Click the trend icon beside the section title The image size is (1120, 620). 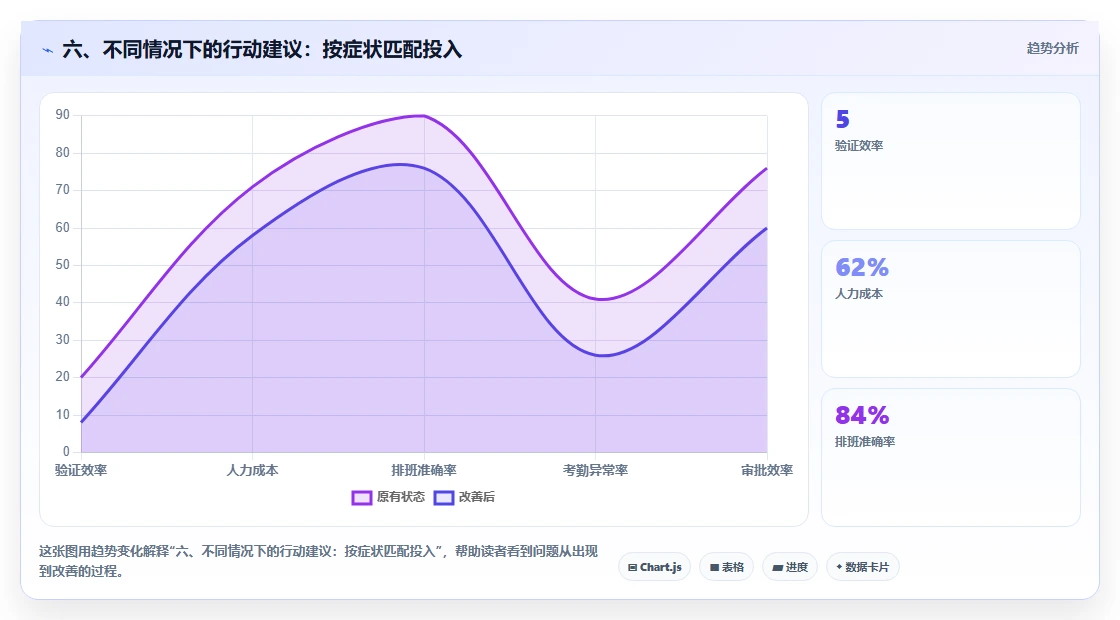(x=47, y=50)
